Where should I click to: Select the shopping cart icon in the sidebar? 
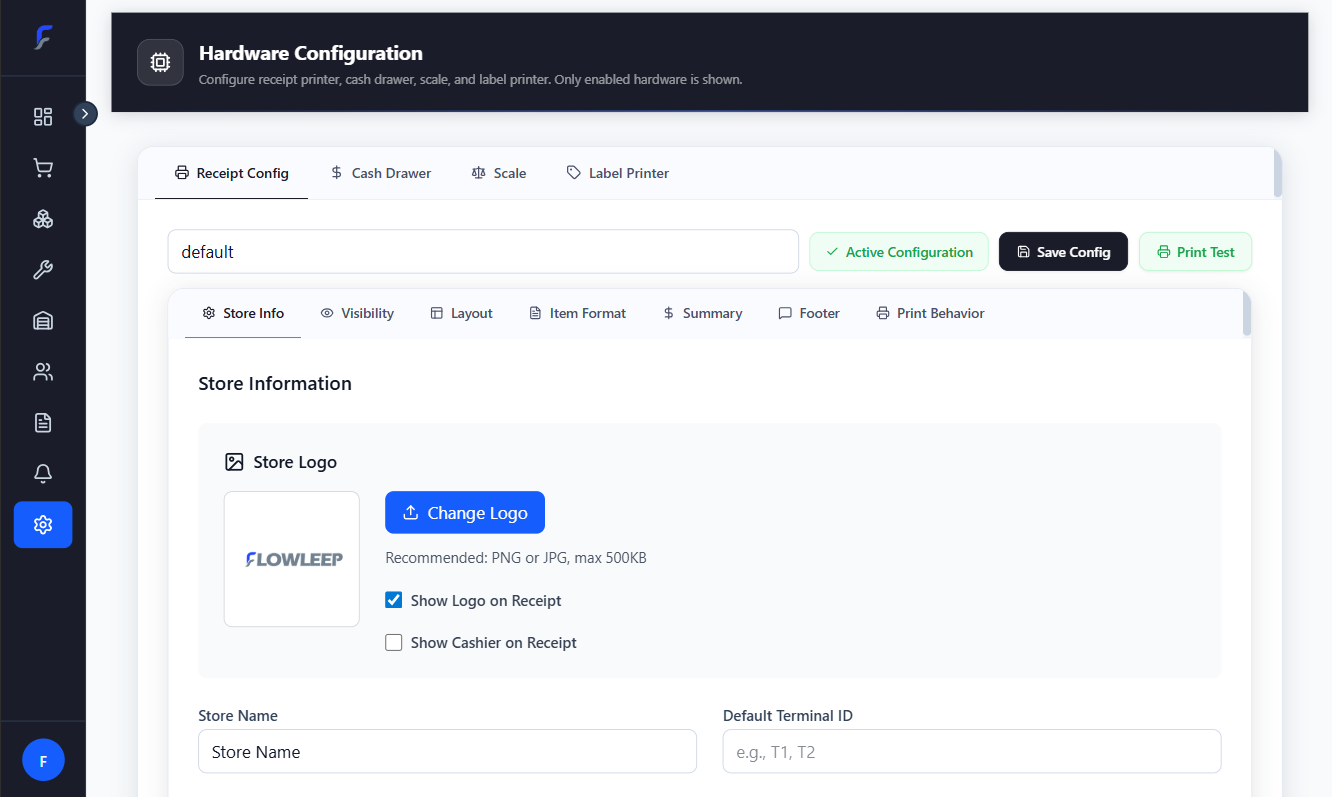click(x=43, y=167)
